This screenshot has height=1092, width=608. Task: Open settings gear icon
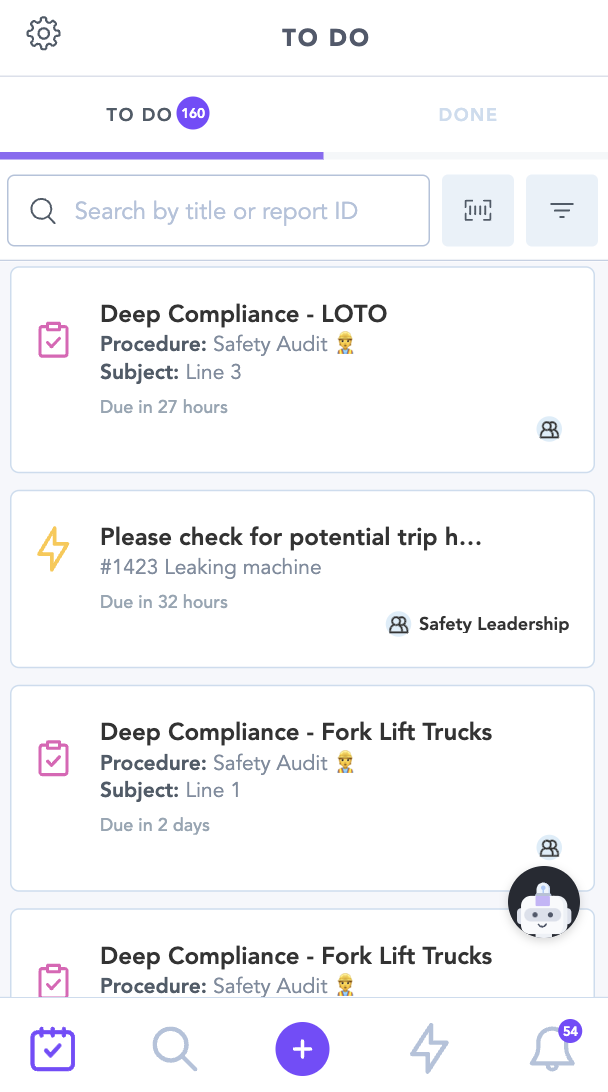(44, 34)
